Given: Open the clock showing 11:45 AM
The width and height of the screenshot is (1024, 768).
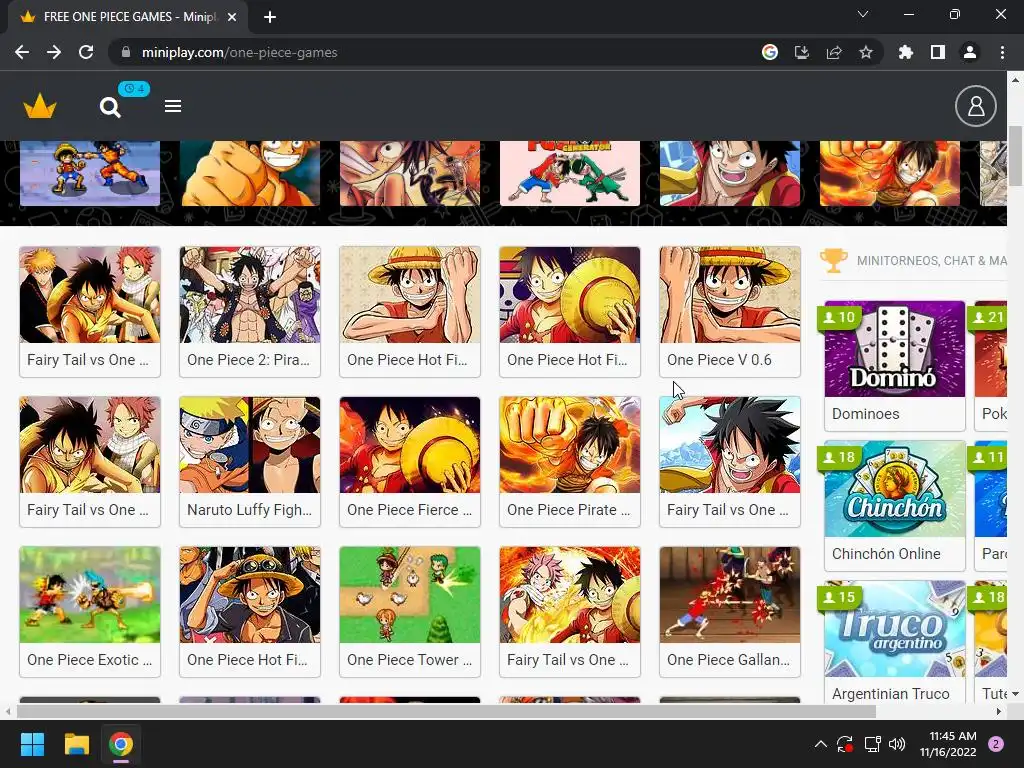Looking at the screenshot, I should pyautogui.click(x=948, y=744).
